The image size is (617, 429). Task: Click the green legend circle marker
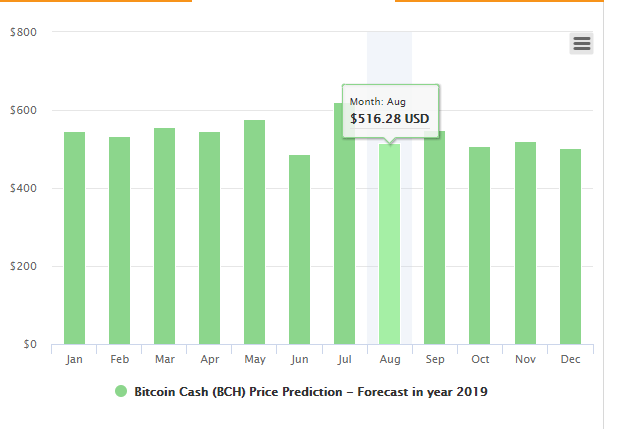coord(121,391)
